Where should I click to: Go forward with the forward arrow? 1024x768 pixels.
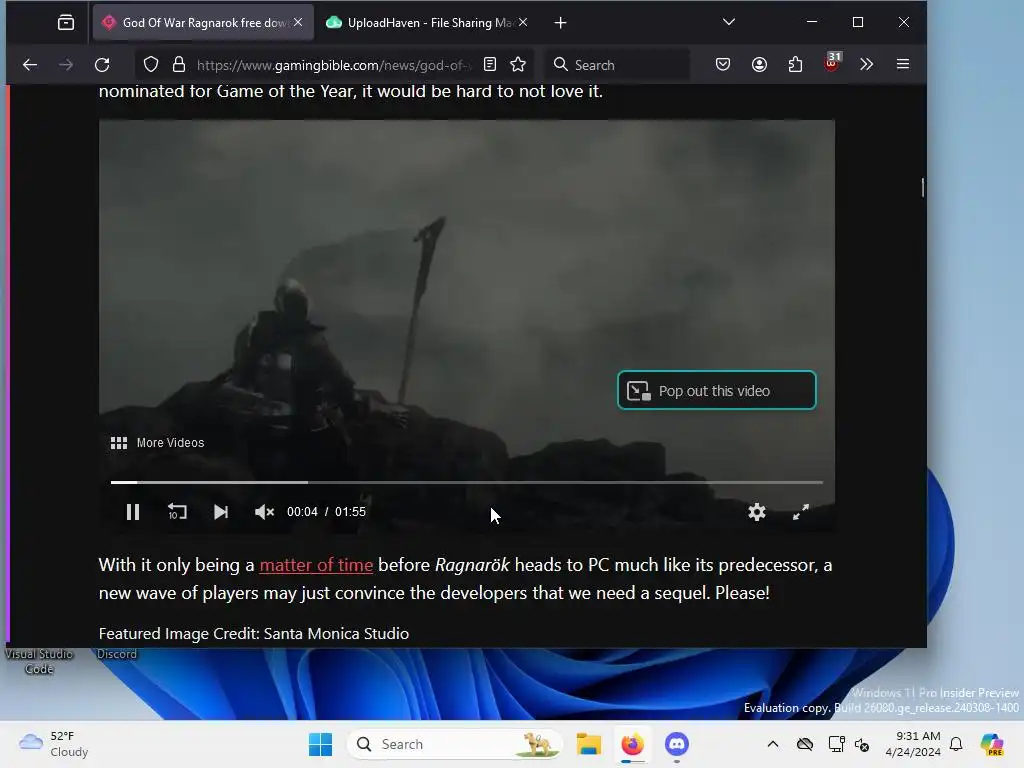click(66, 65)
